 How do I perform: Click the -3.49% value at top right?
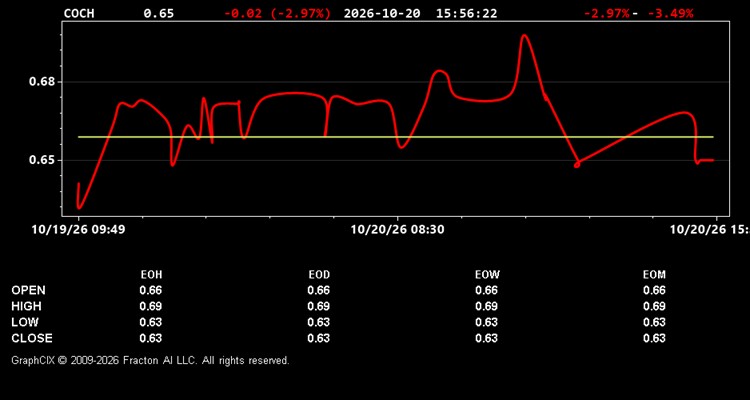(x=670, y=13)
